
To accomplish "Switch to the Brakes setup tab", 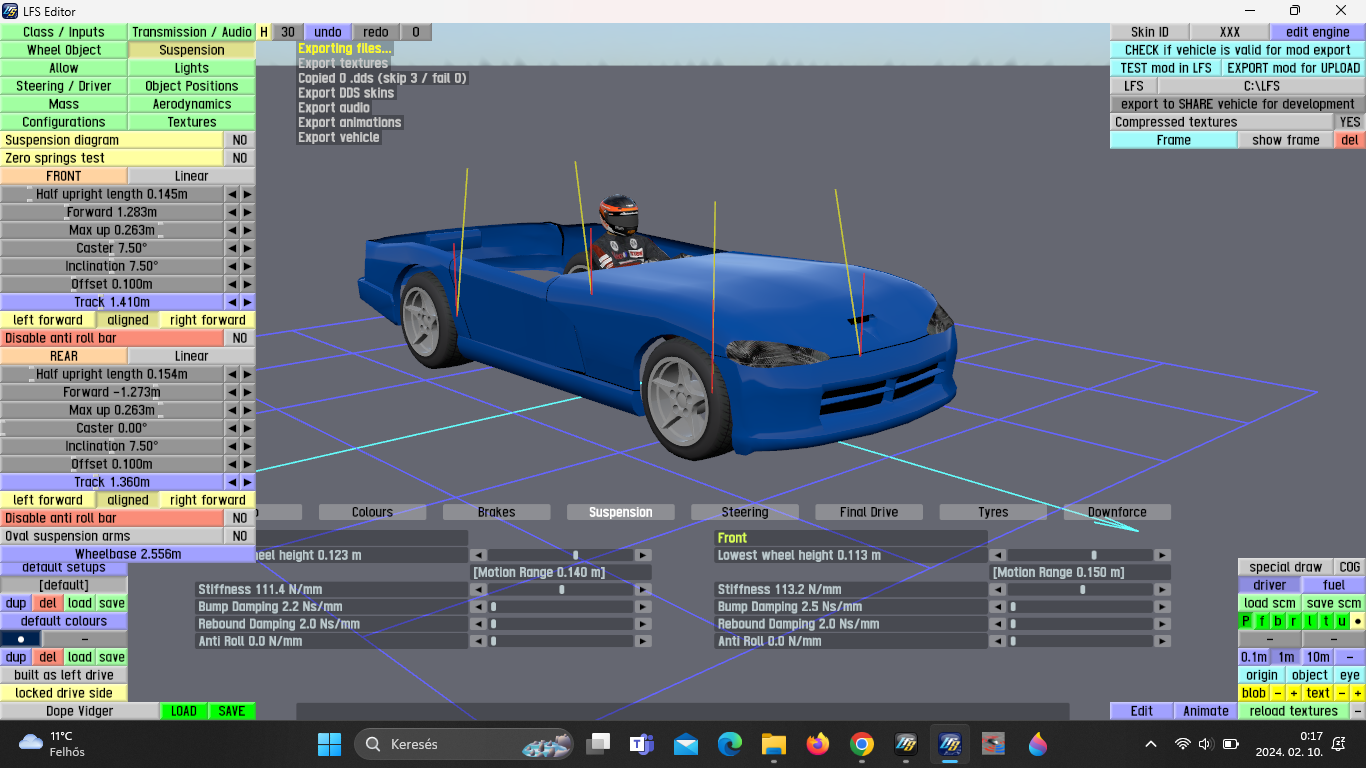I will coord(497,512).
